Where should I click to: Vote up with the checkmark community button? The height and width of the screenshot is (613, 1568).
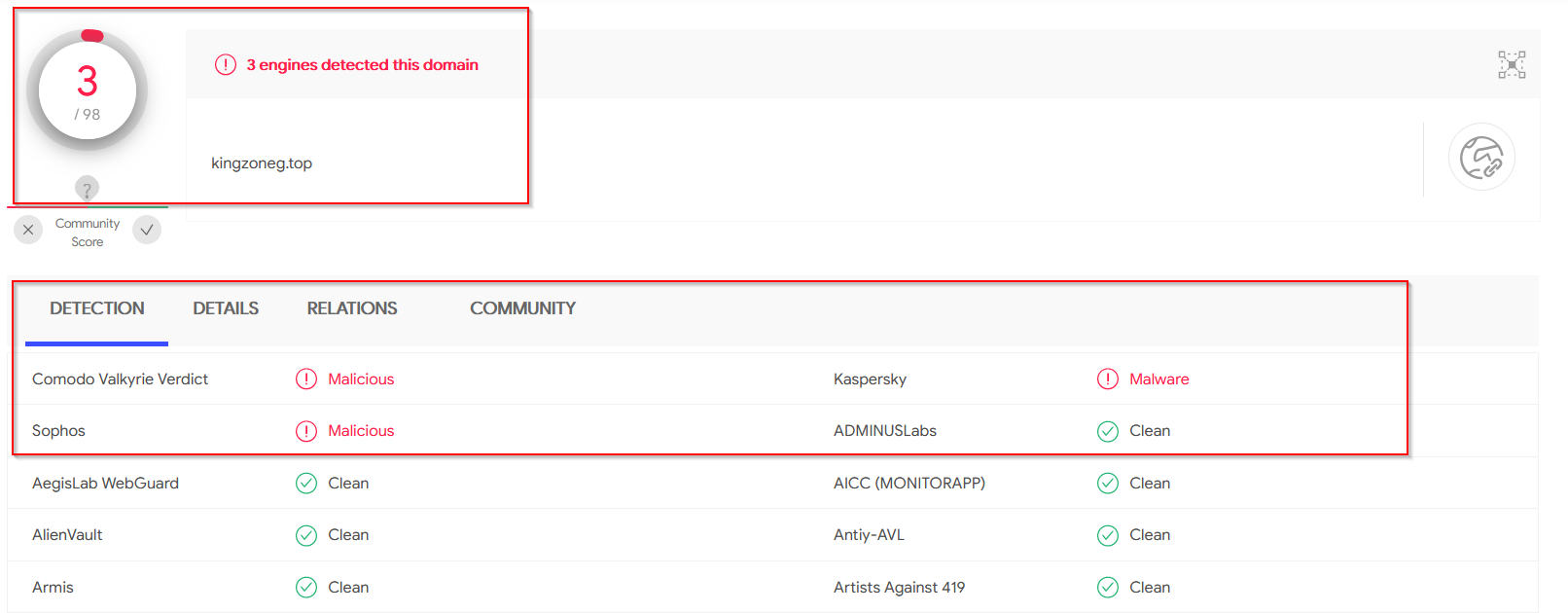point(147,230)
